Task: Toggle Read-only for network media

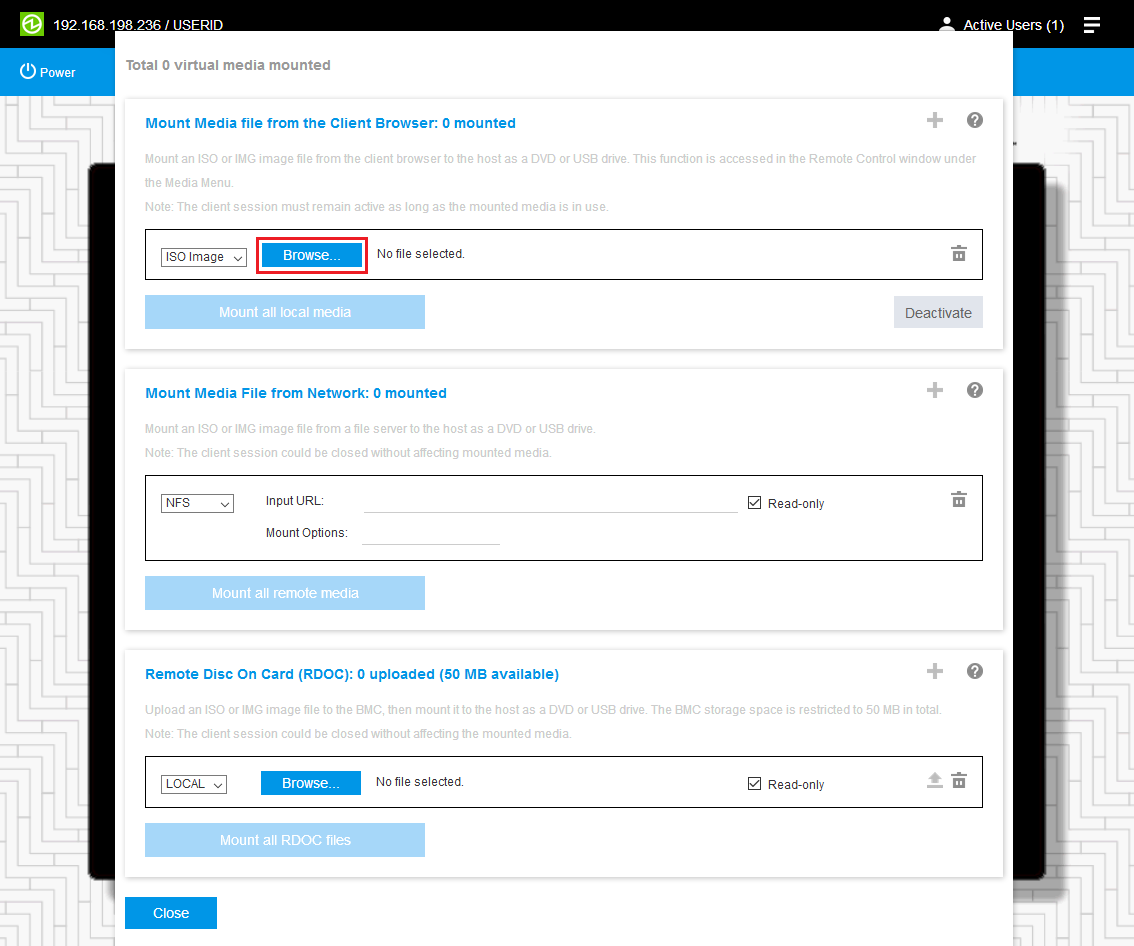Action: (x=755, y=503)
